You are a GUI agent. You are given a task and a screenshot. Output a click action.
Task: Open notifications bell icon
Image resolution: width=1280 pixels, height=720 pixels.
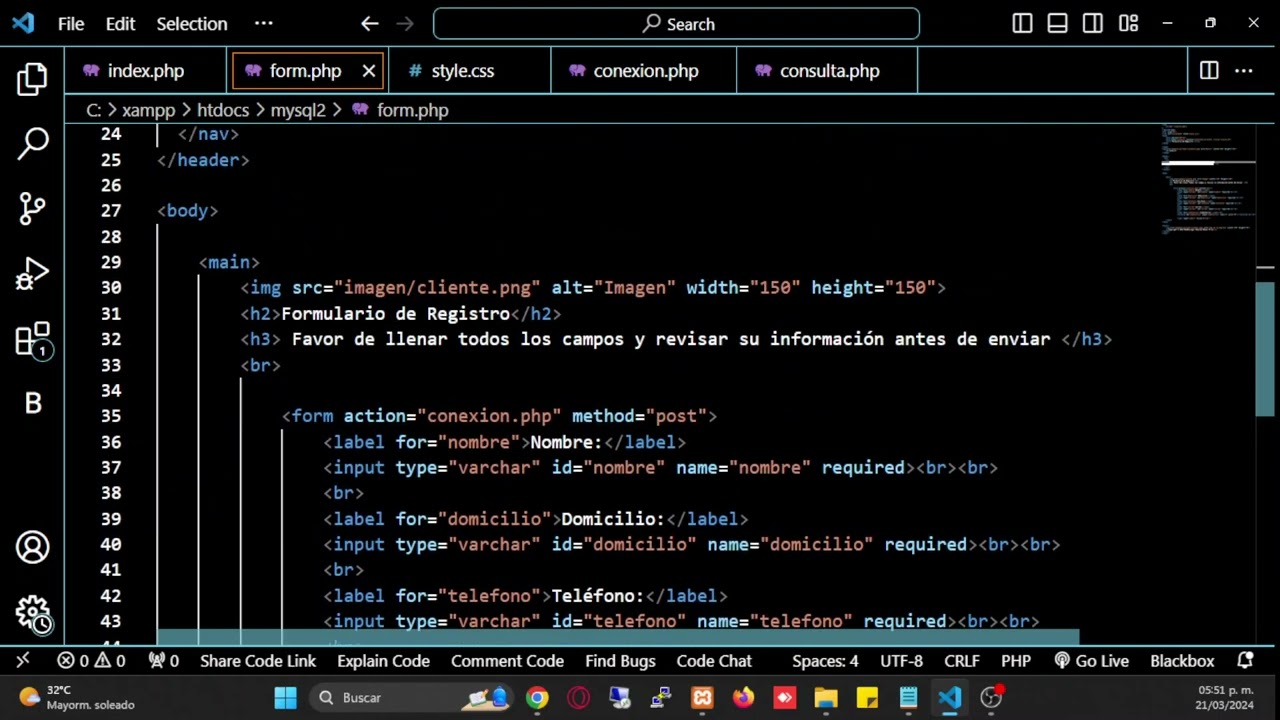1246,660
